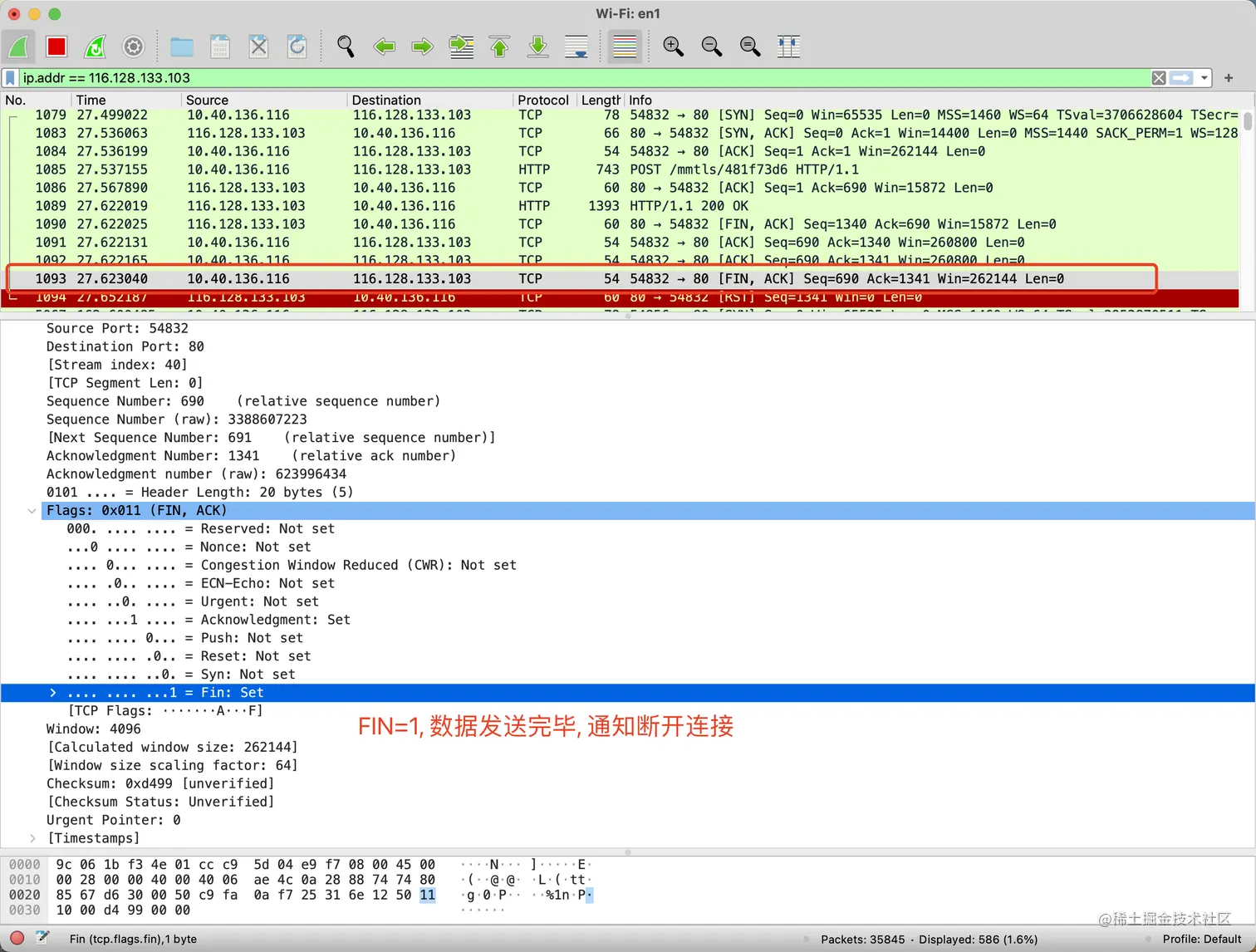Go forward in packet history
The height and width of the screenshot is (952, 1256).
422,47
